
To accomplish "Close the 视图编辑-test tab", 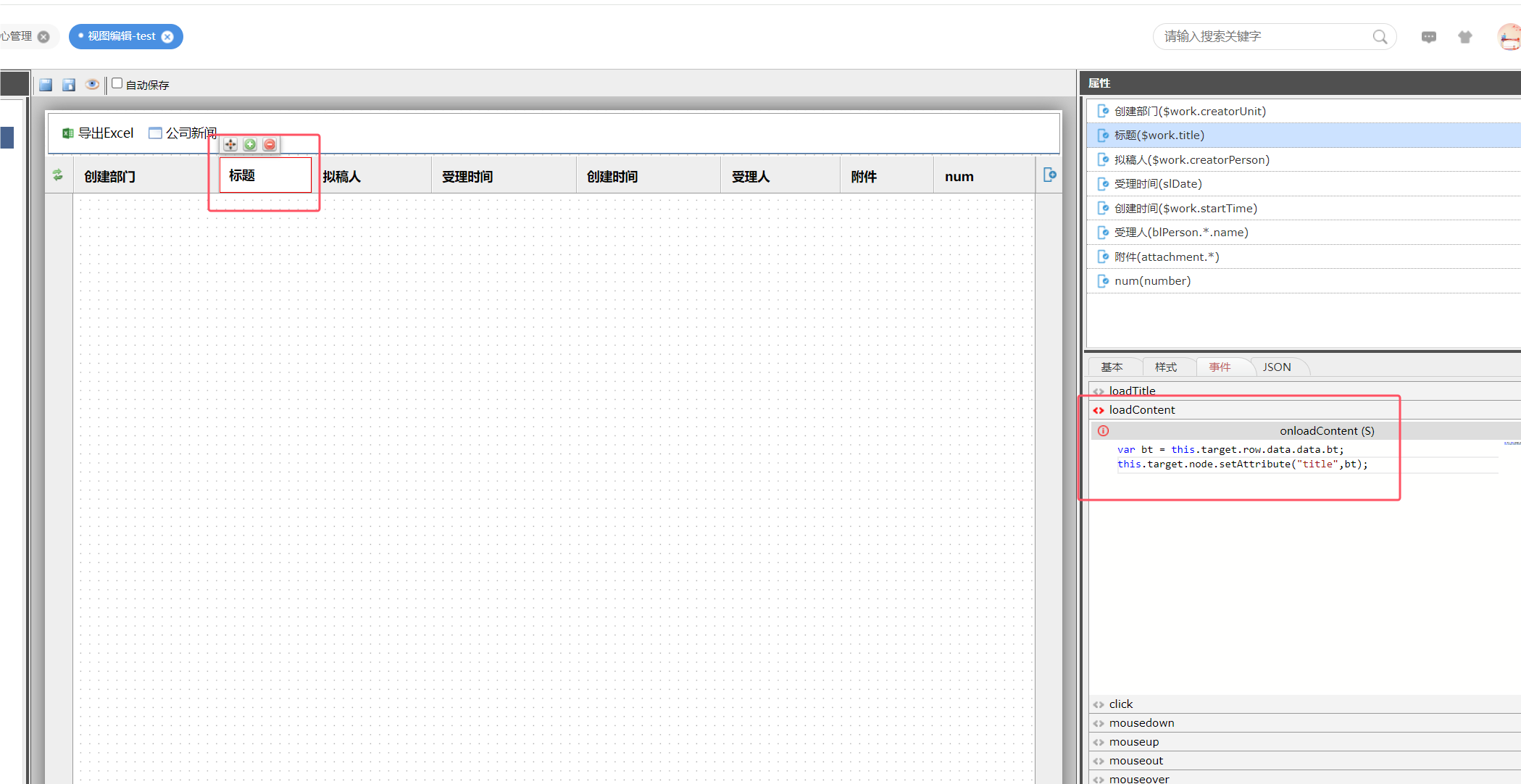I will tap(167, 37).
